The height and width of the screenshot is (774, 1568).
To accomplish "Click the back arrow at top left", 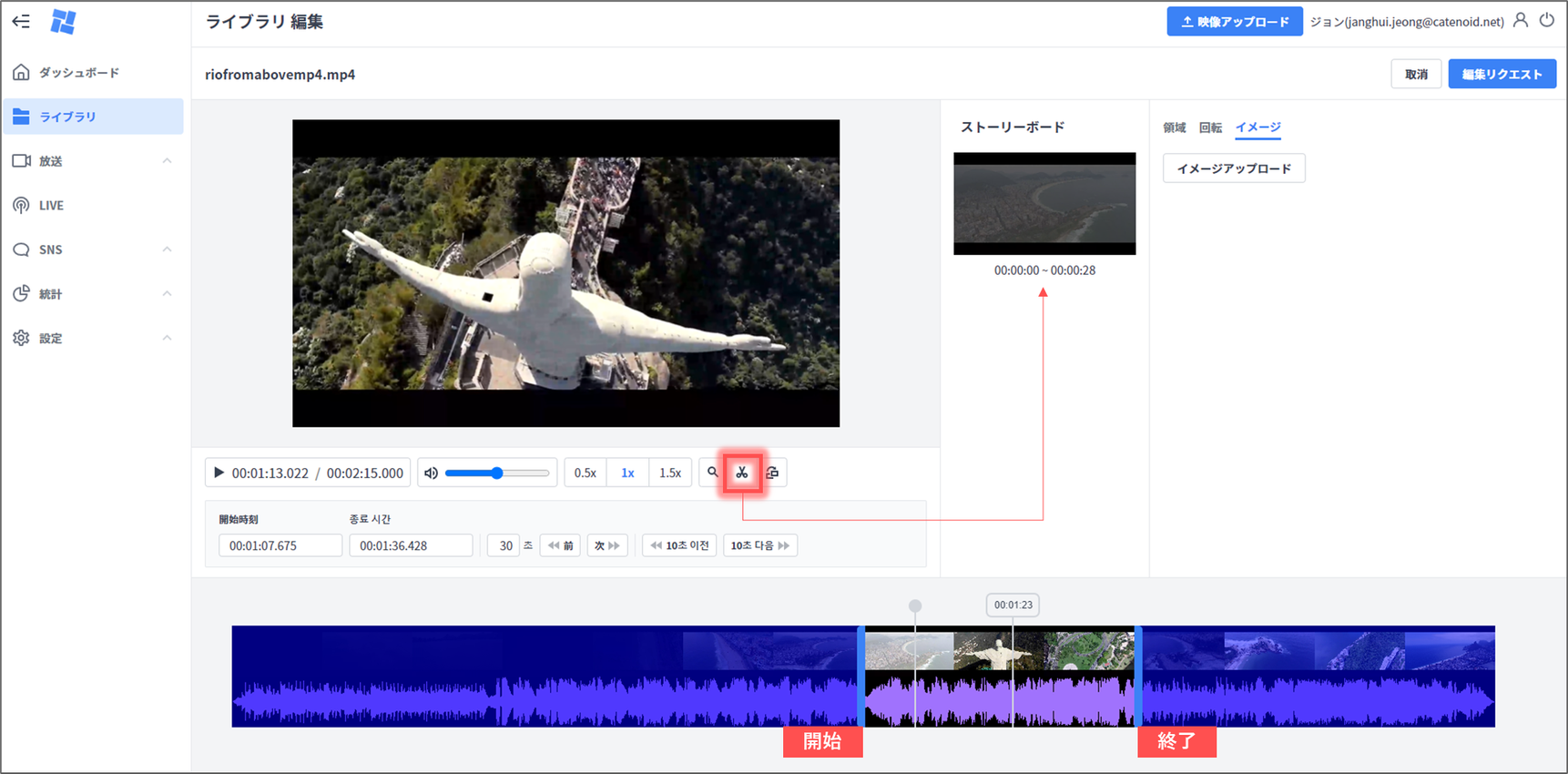I will pyautogui.click(x=21, y=21).
